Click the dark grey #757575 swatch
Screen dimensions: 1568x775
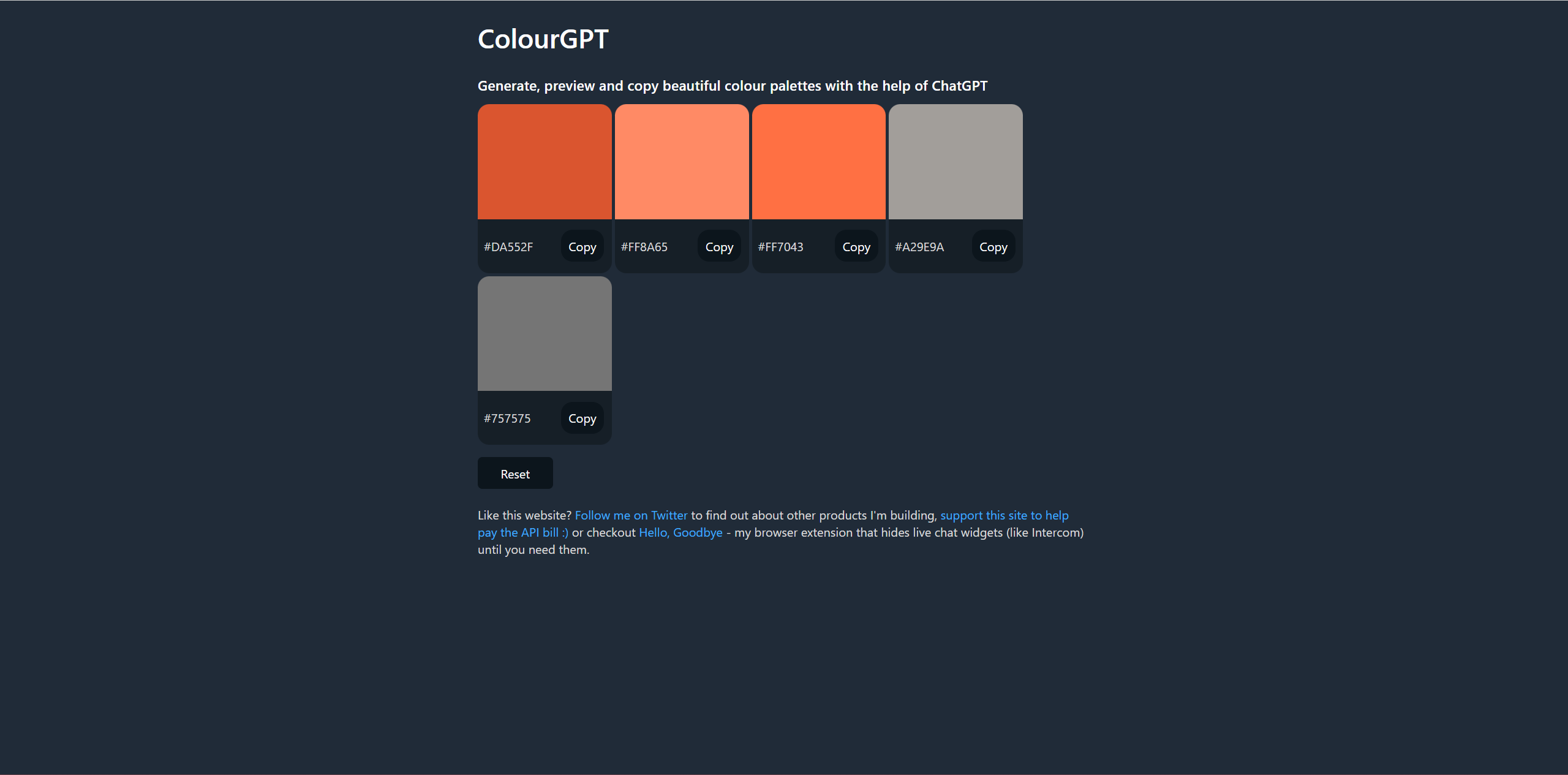click(545, 333)
